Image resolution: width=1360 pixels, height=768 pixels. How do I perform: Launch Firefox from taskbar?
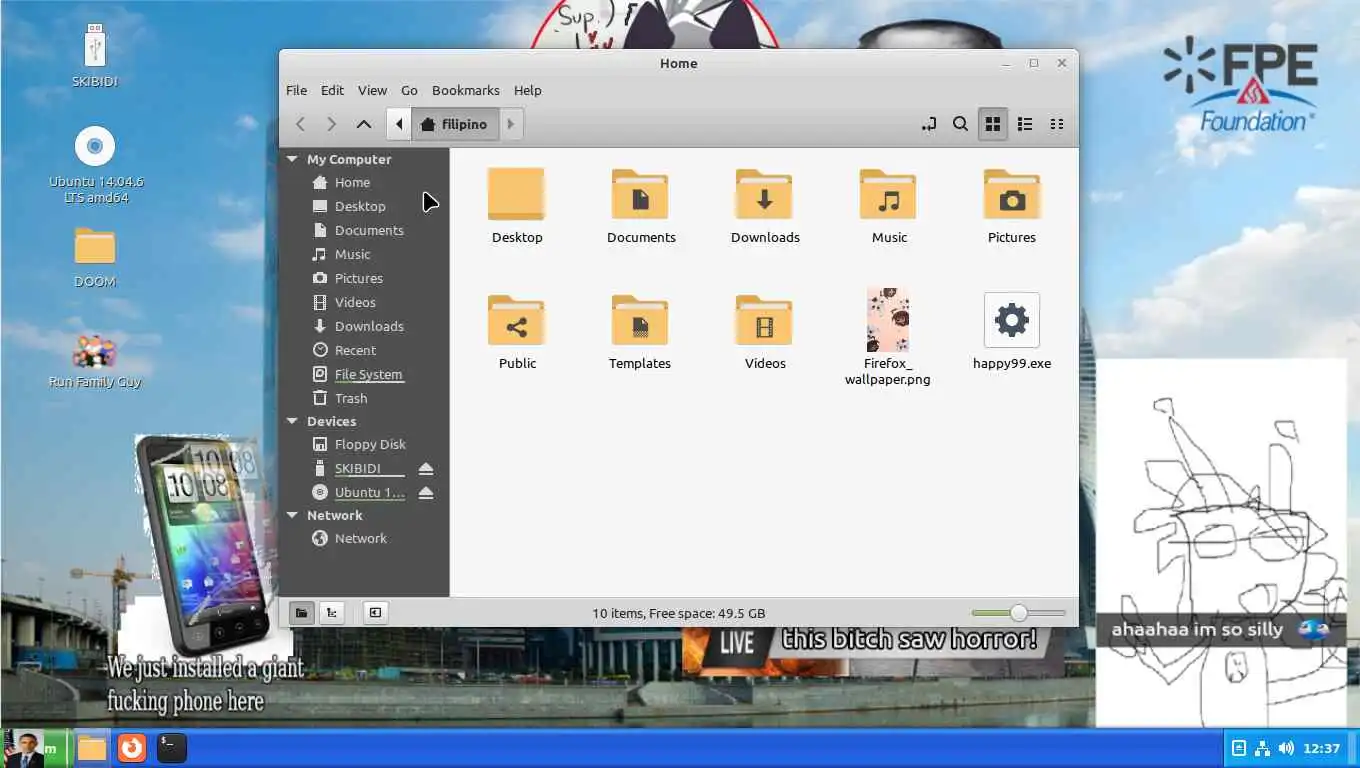(132, 748)
